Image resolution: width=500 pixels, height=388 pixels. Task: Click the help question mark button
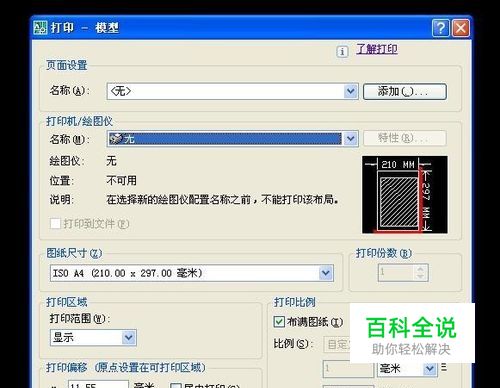(441, 28)
